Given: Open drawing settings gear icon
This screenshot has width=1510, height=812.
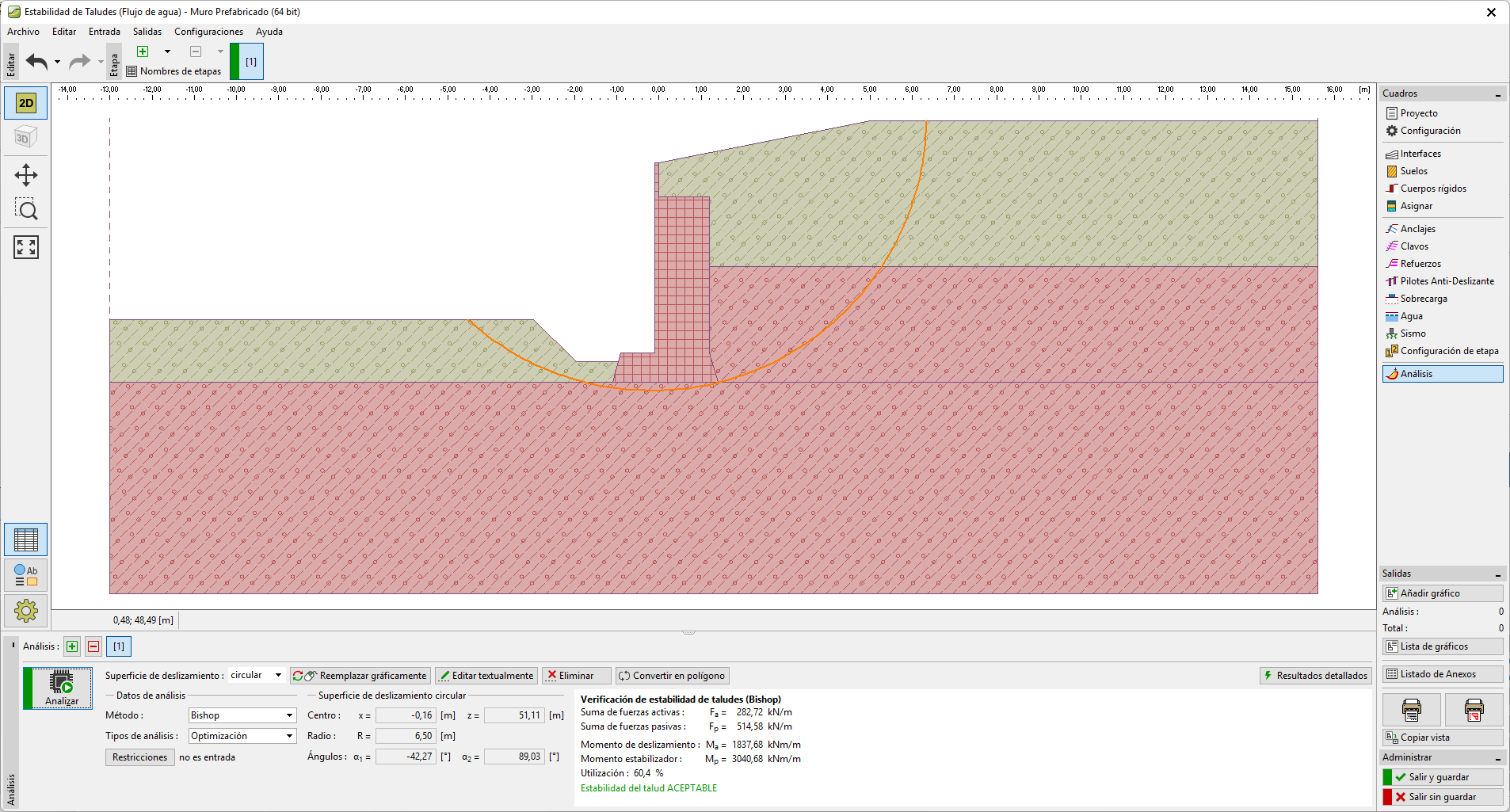Looking at the screenshot, I should 26,611.
